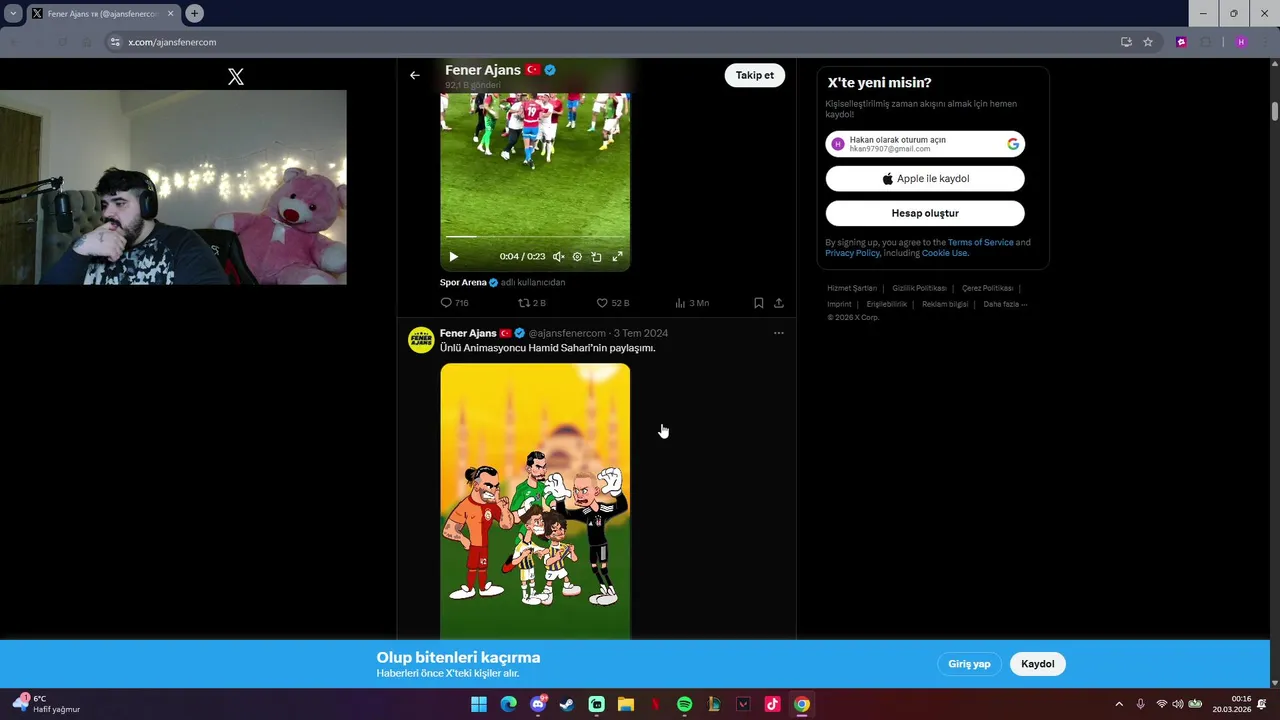Open File Explorer from taskbar
The image size is (1280, 720).
point(626,704)
